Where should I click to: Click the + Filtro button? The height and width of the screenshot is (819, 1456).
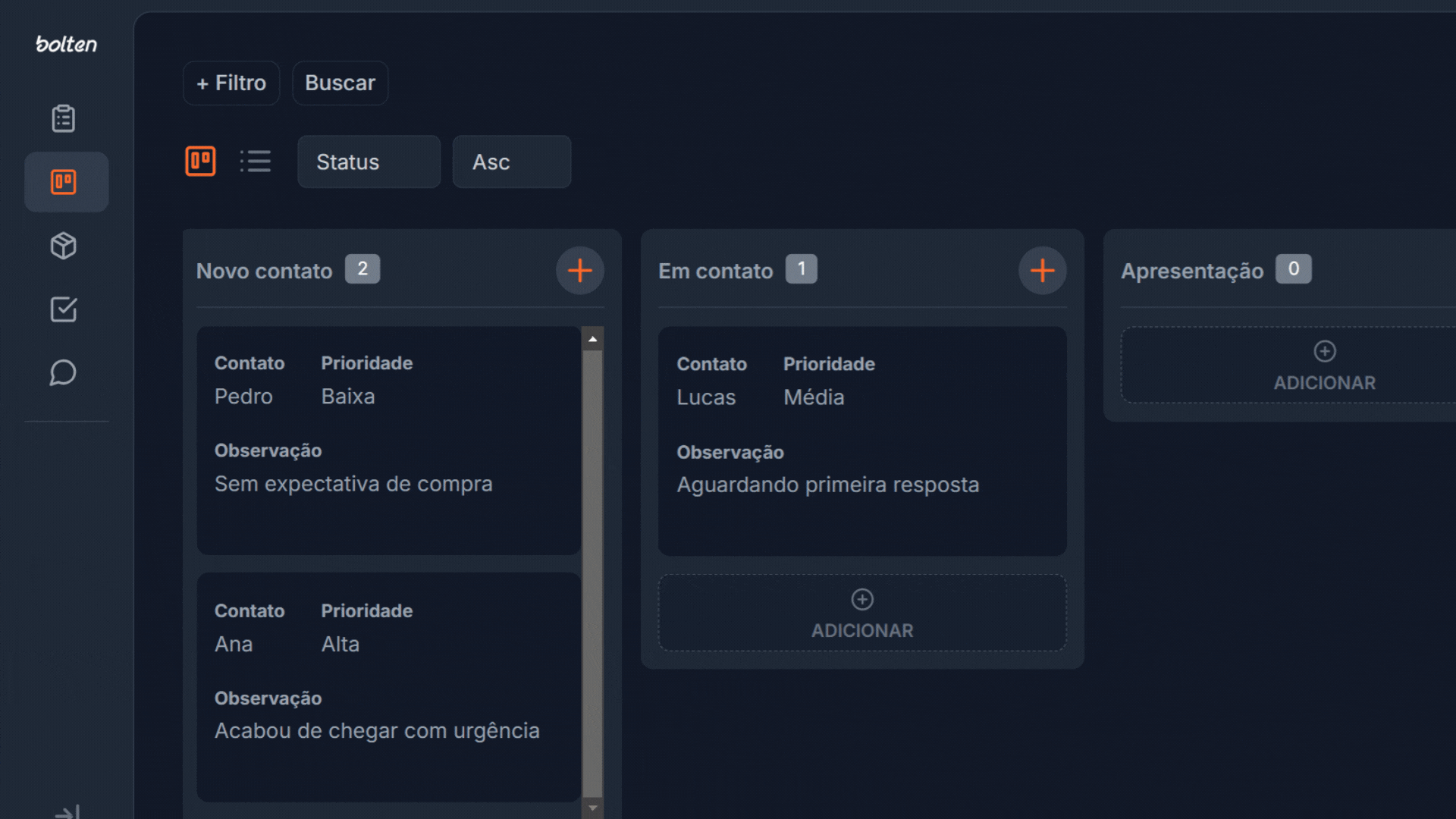pyautogui.click(x=231, y=83)
